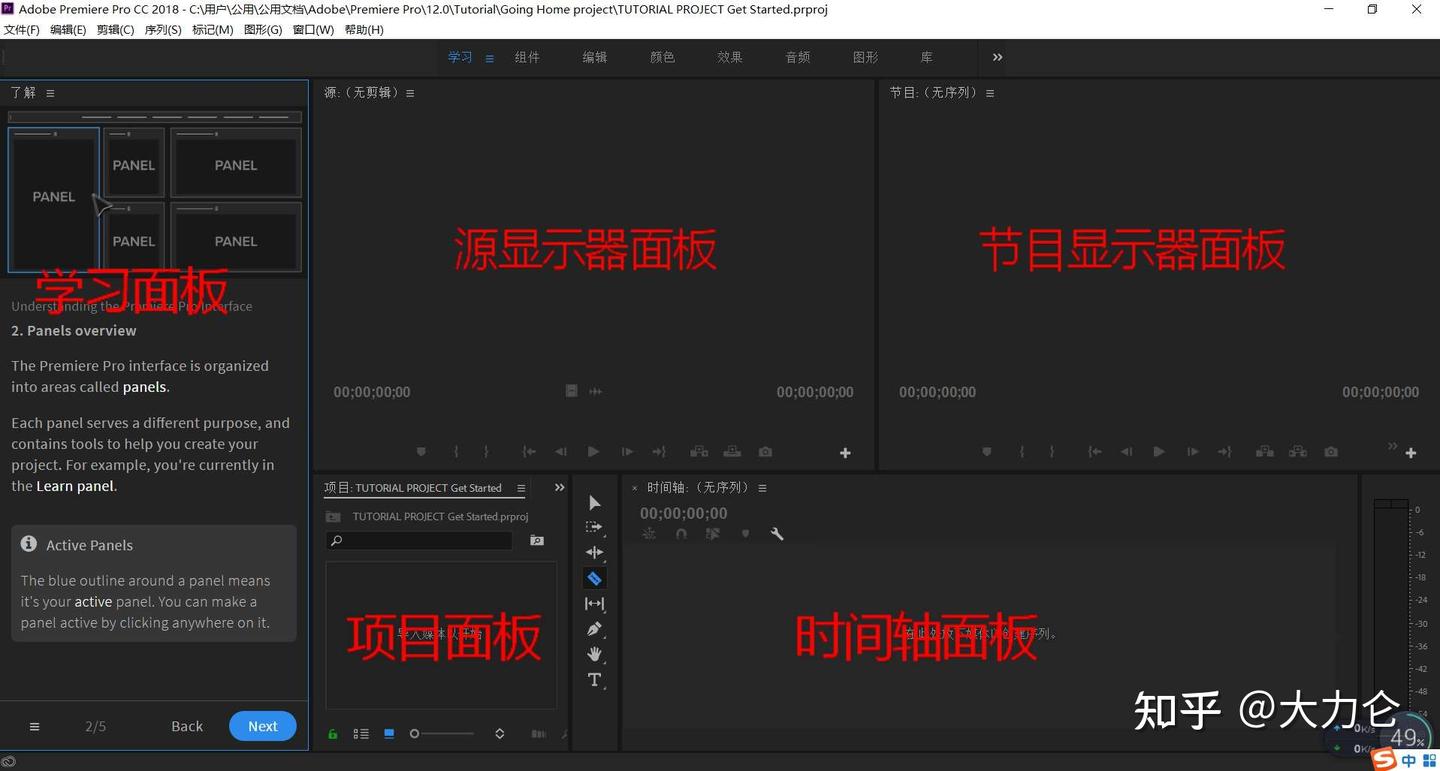Screen dimensions: 1440x771
Task: Close the Timeline panel tab
Action: (635, 488)
